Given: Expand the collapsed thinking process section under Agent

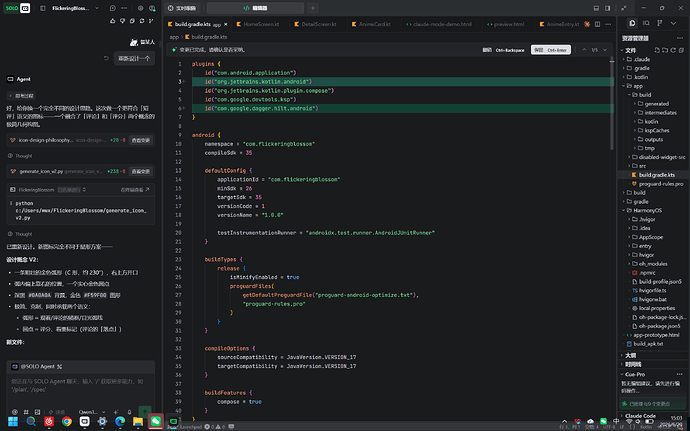Looking at the screenshot, I should click(x=21, y=96).
